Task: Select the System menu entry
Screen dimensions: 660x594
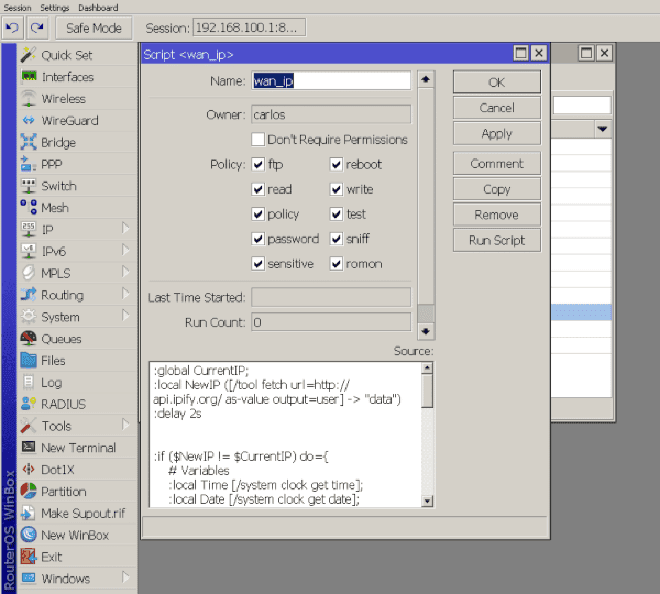Action: (x=77, y=317)
